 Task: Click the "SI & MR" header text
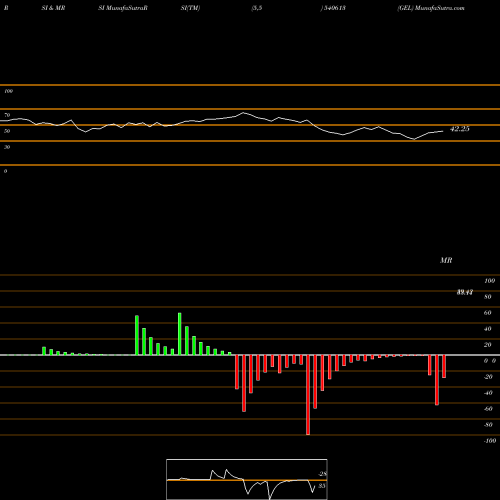pos(53,8)
